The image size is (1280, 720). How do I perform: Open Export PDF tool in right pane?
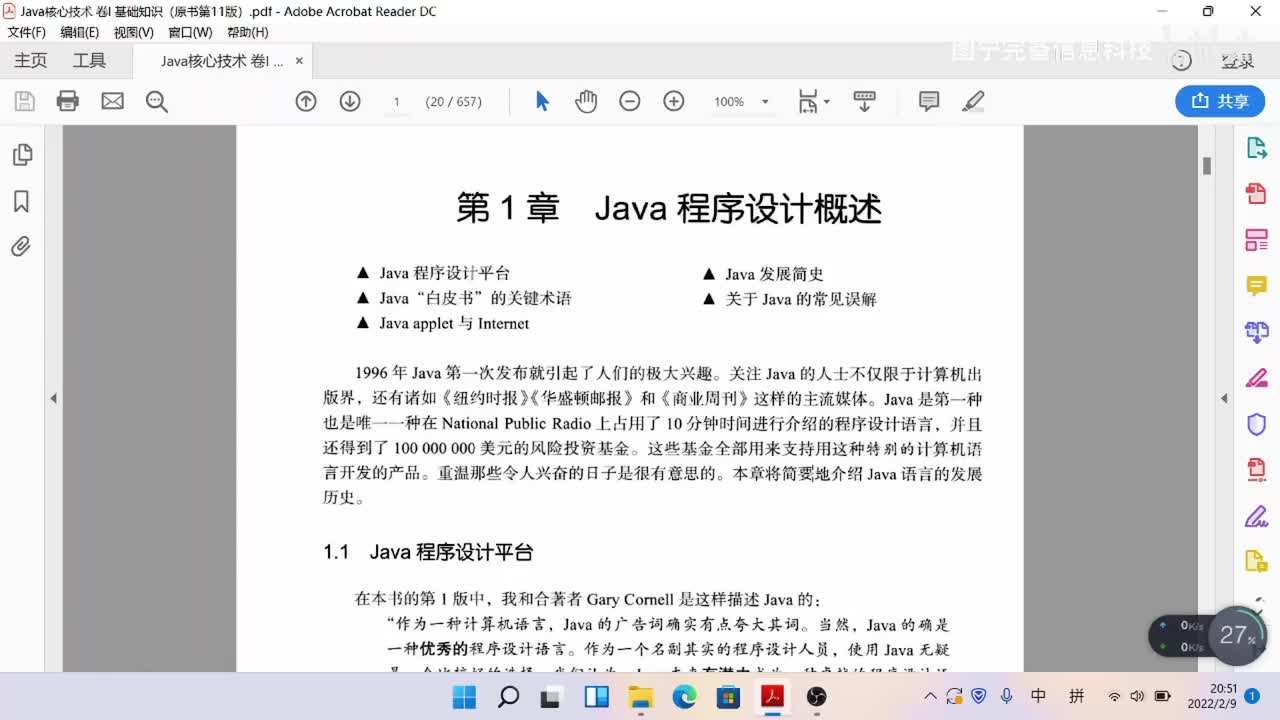click(x=1257, y=148)
